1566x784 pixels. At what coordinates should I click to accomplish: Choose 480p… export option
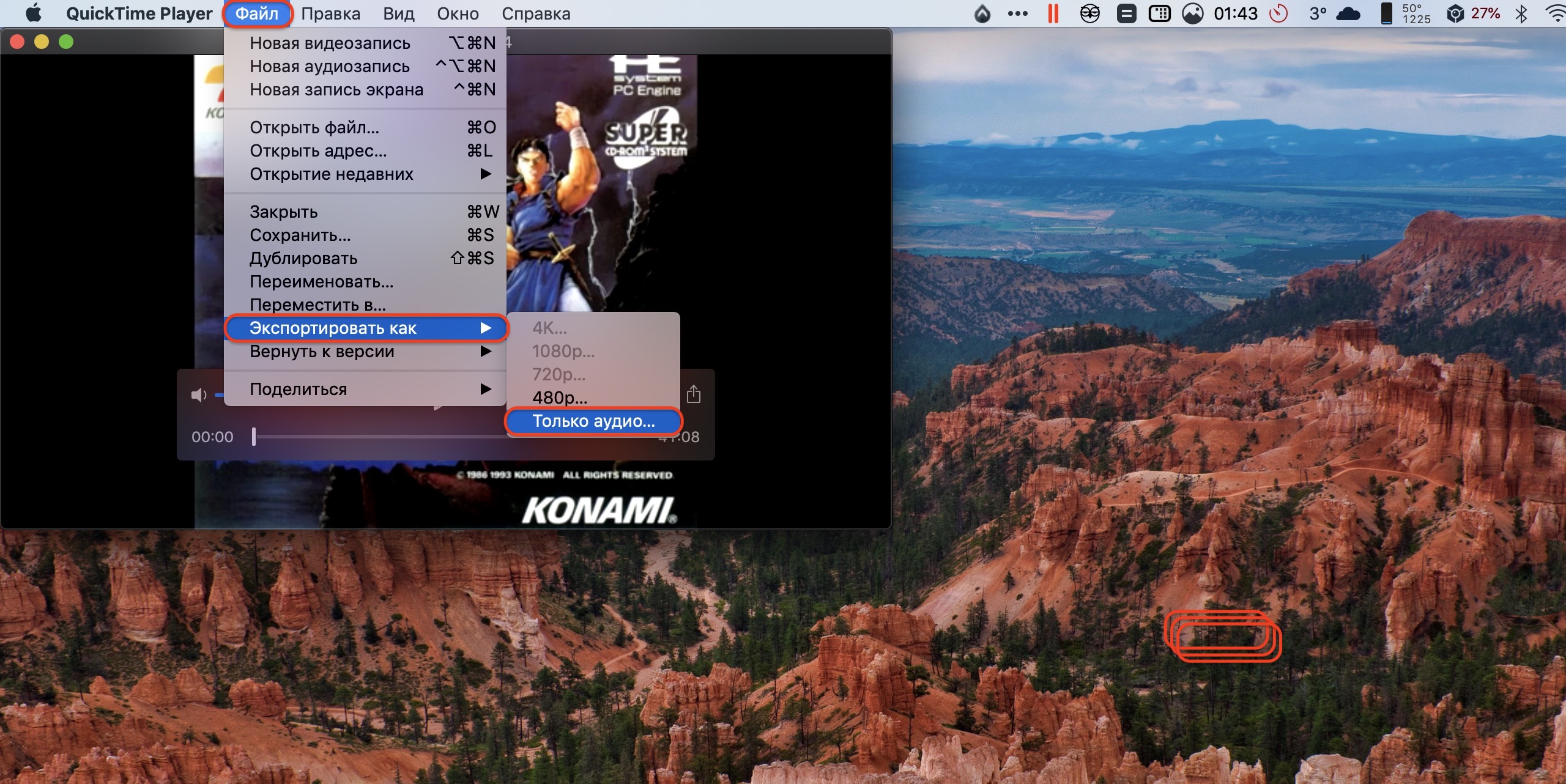tap(559, 398)
